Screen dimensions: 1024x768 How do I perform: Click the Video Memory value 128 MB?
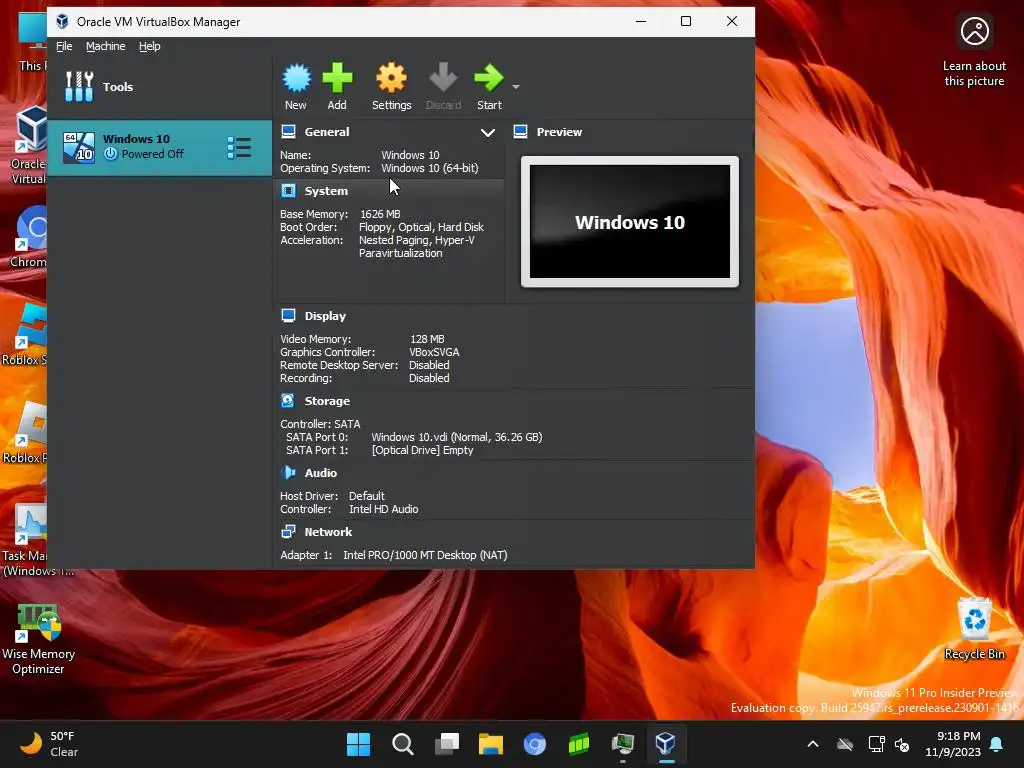click(x=427, y=339)
